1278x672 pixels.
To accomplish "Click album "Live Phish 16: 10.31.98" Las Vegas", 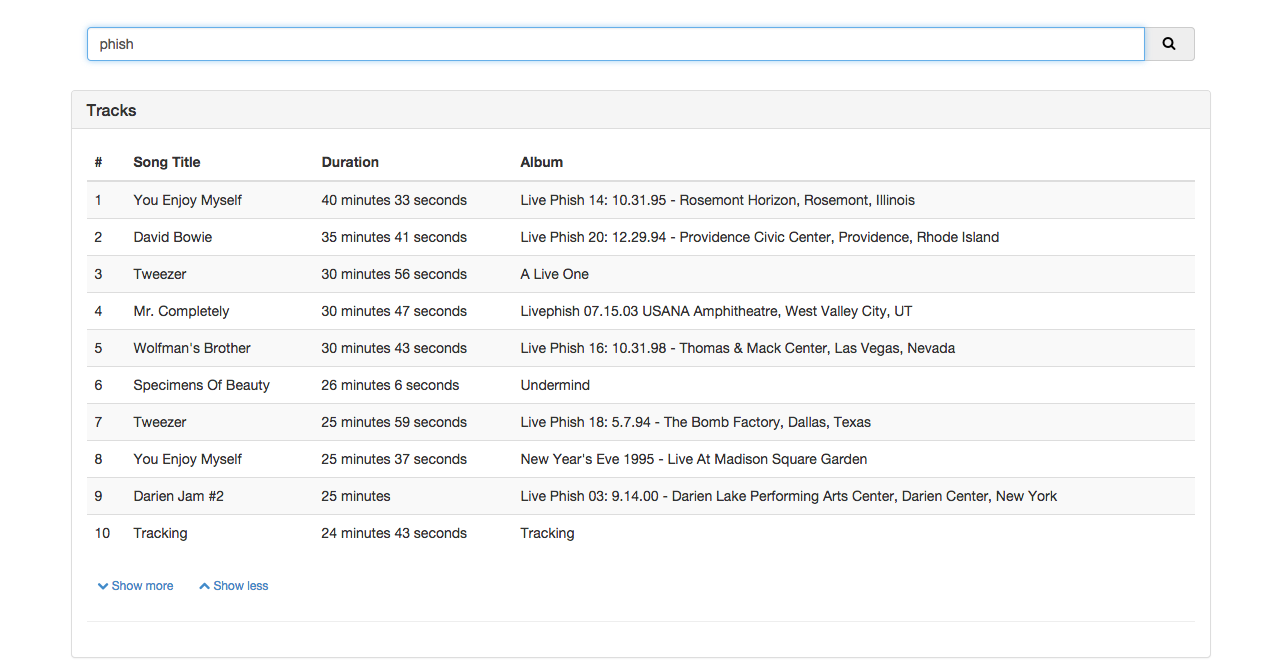I will pos(738,348).
